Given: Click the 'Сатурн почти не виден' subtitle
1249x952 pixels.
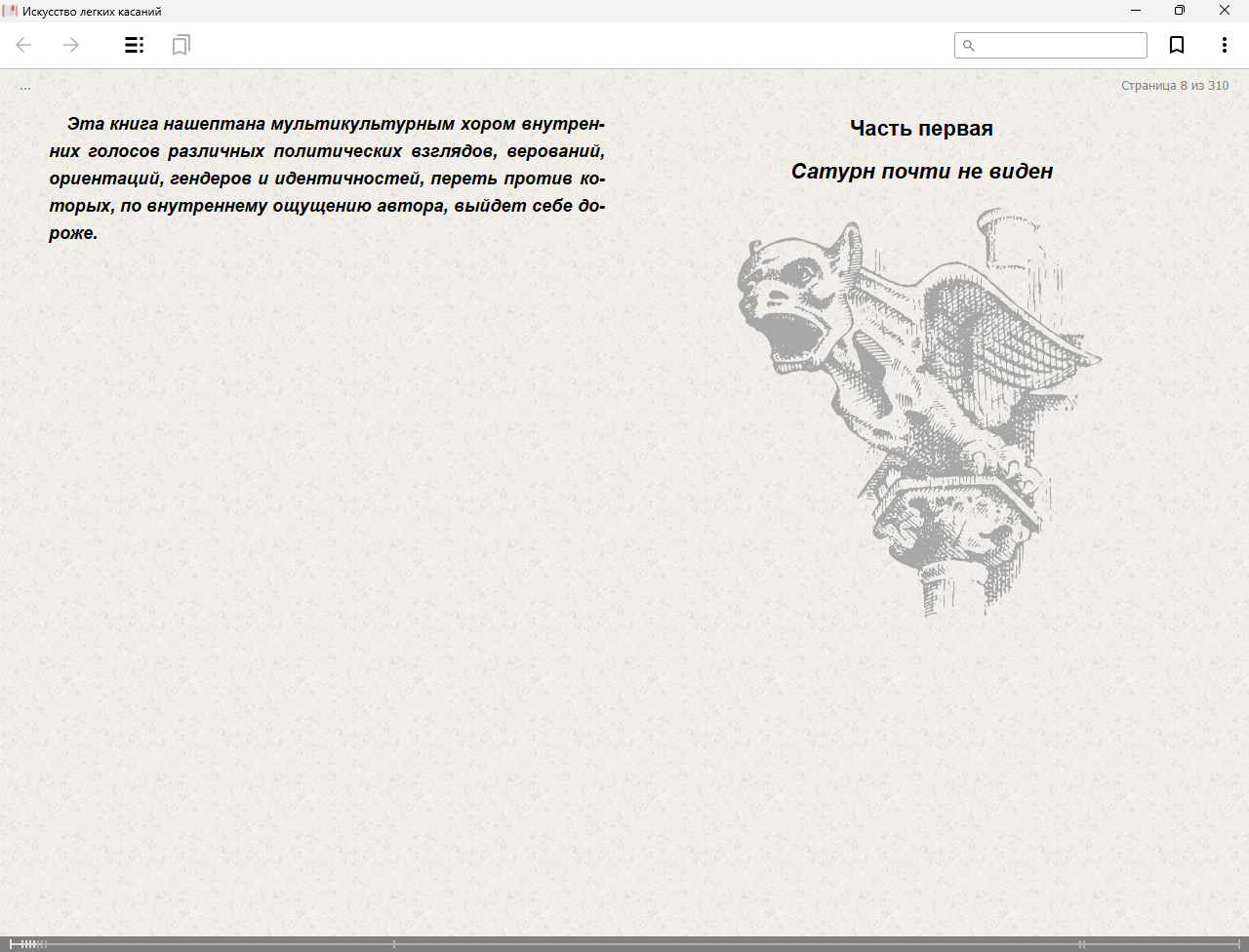Looking at the screenshot, I should click(x=921, y=172).
